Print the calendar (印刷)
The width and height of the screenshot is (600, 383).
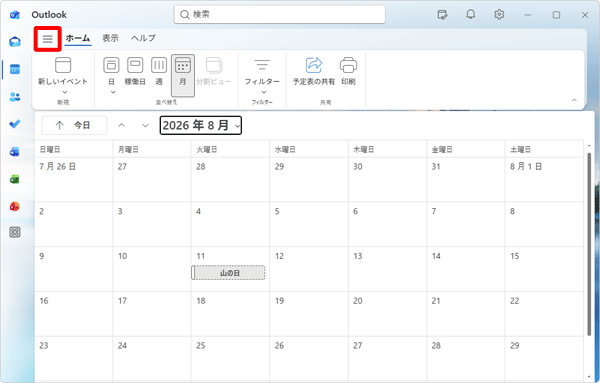coord(348,71)
